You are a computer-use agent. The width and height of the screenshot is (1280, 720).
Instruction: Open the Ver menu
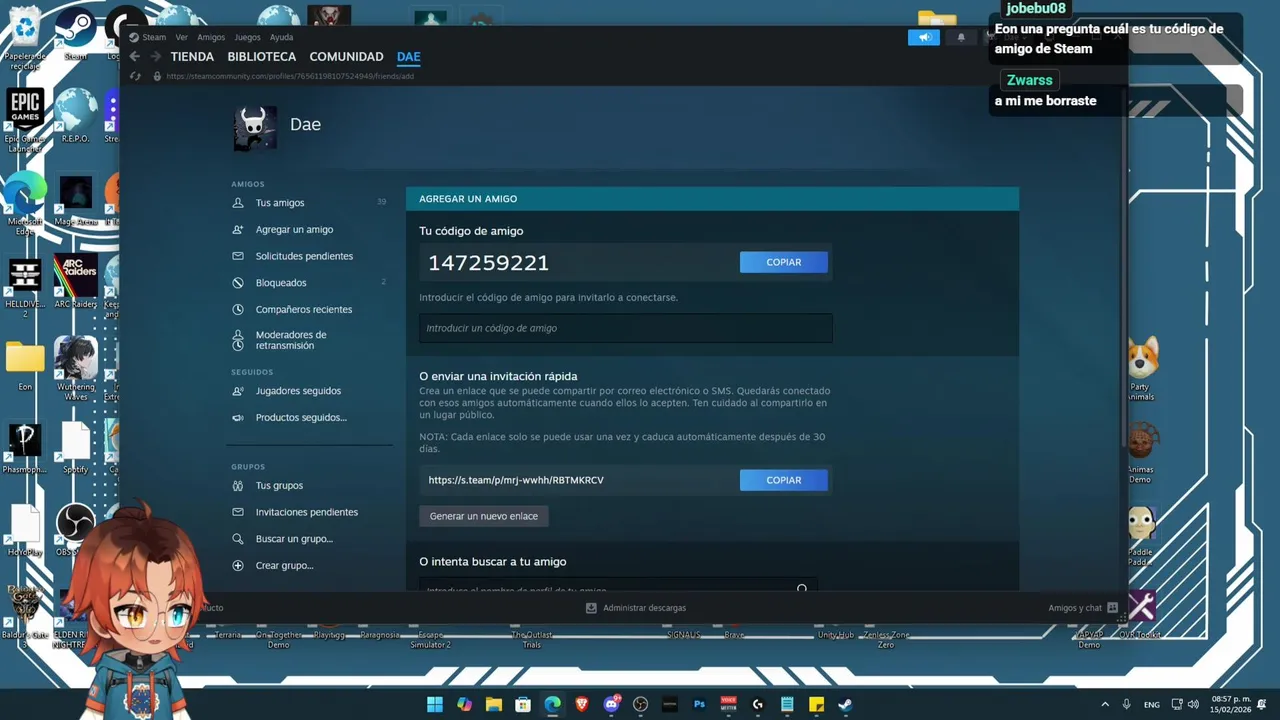pyautogui.click(x=182, y=37)
